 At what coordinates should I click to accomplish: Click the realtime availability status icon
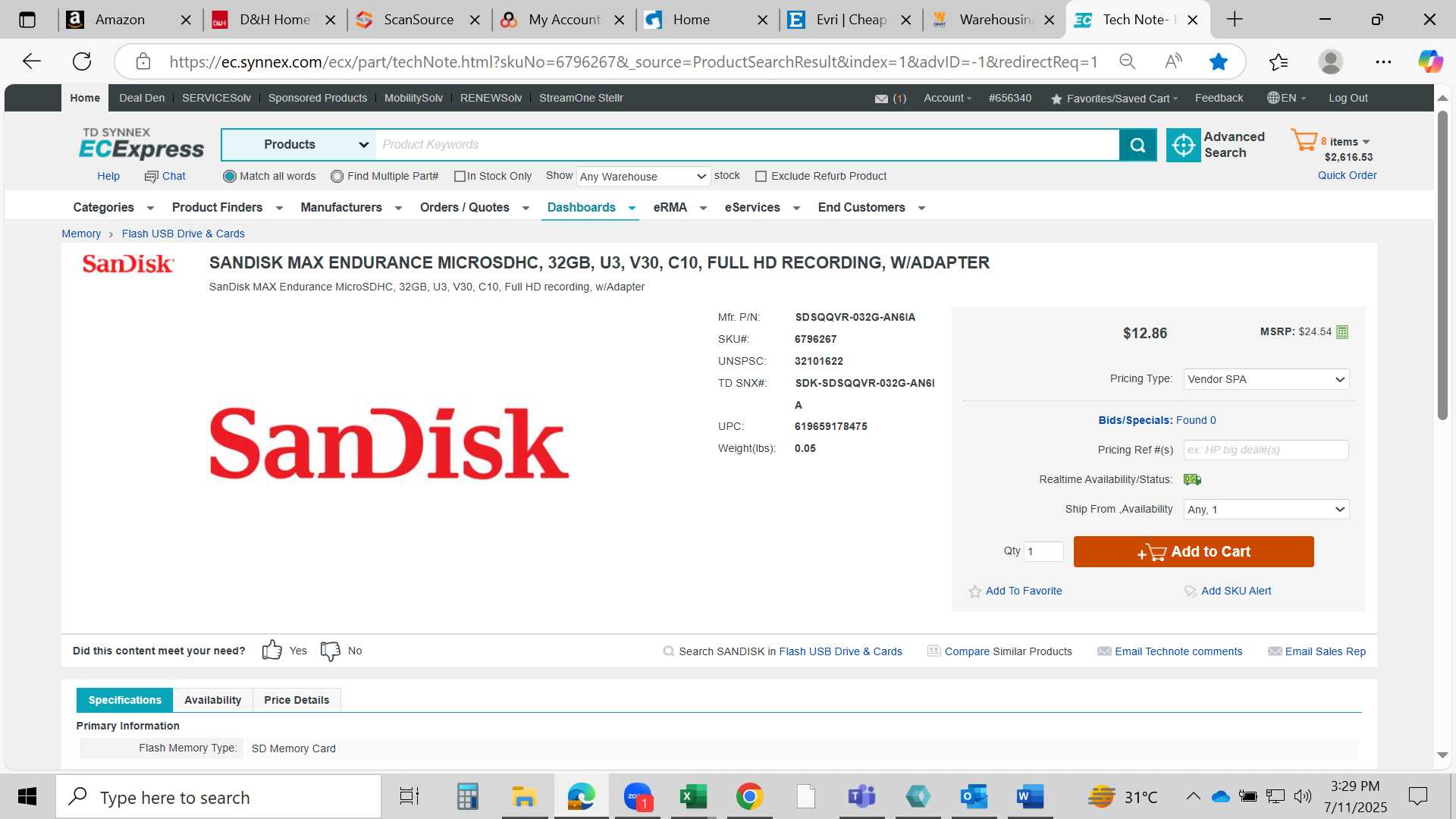(x=1192, y=479)
